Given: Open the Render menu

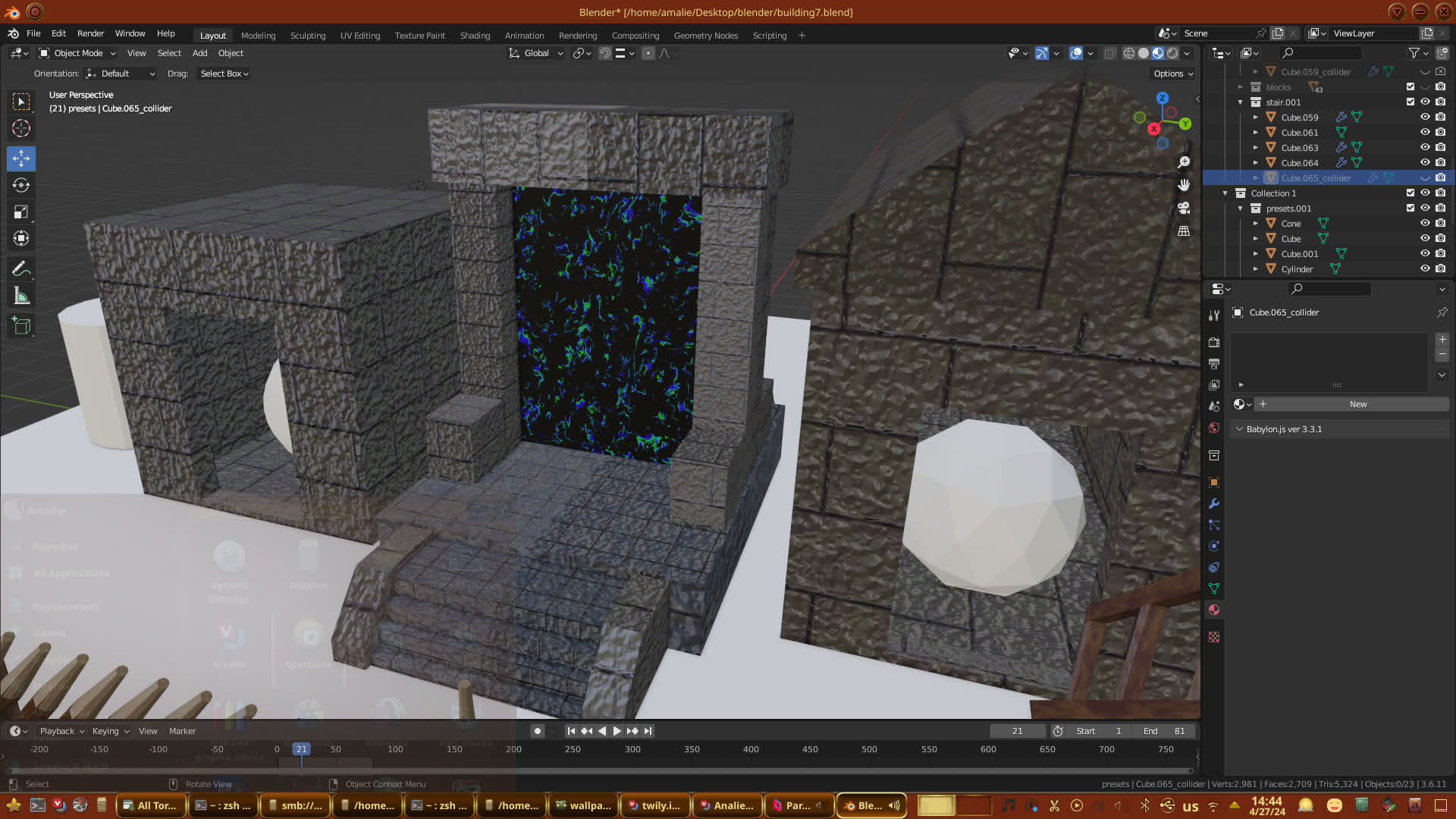Looking at the screenshot, I should [x=90, y=33].
